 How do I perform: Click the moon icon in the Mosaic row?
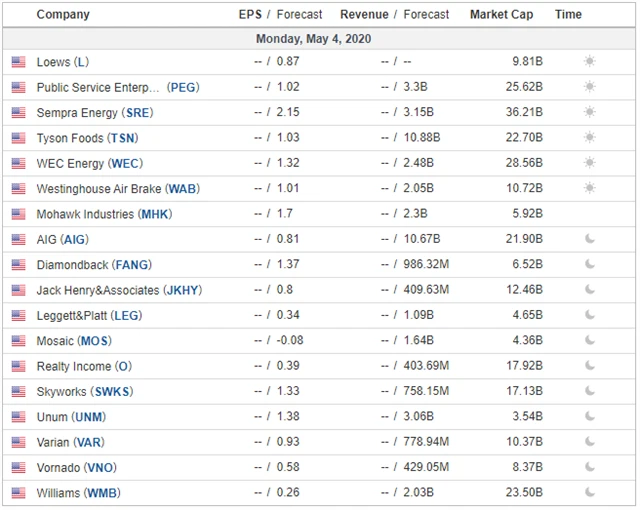[x=589, y=341]
